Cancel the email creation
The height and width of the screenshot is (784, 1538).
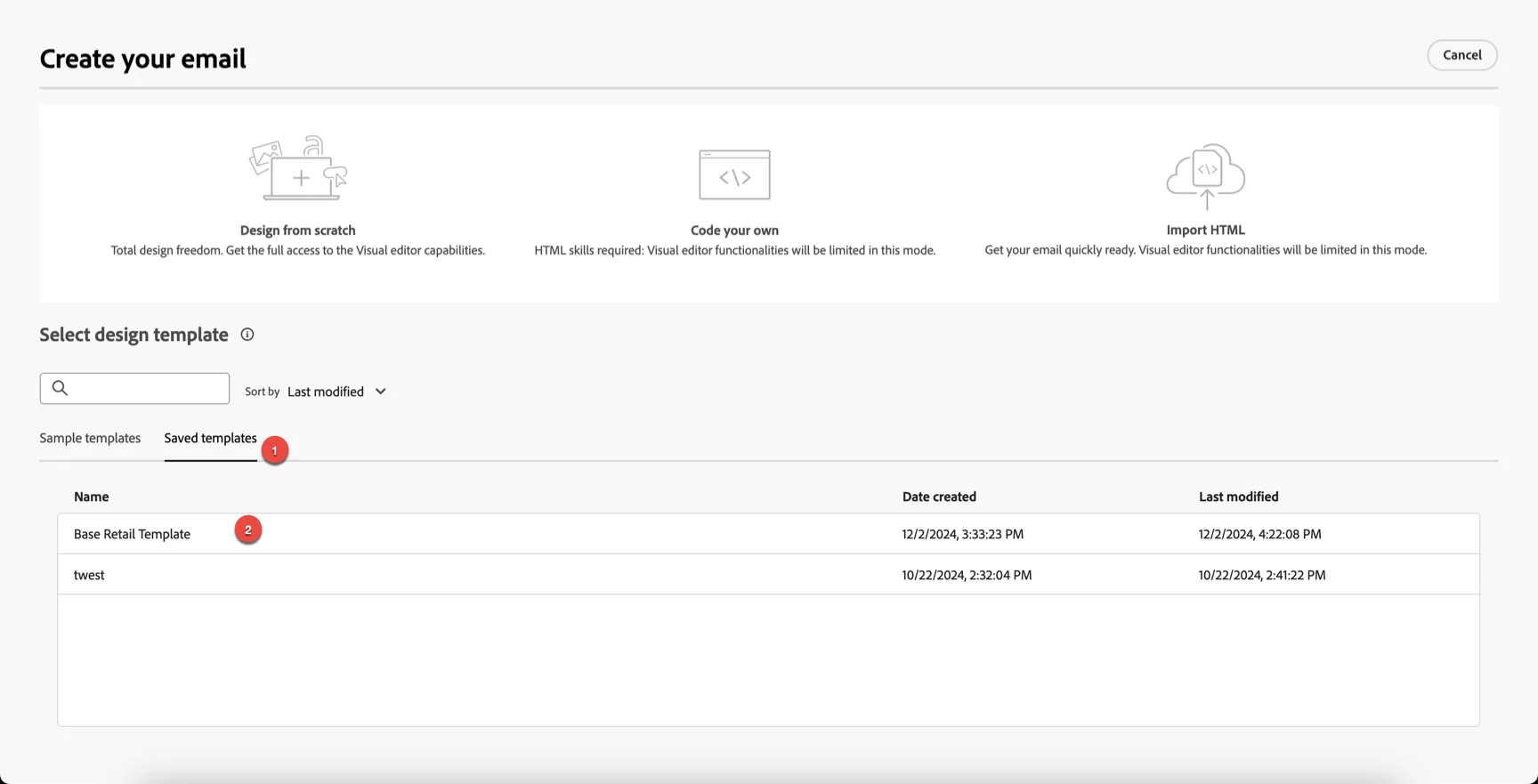(x=1462, y=55)
